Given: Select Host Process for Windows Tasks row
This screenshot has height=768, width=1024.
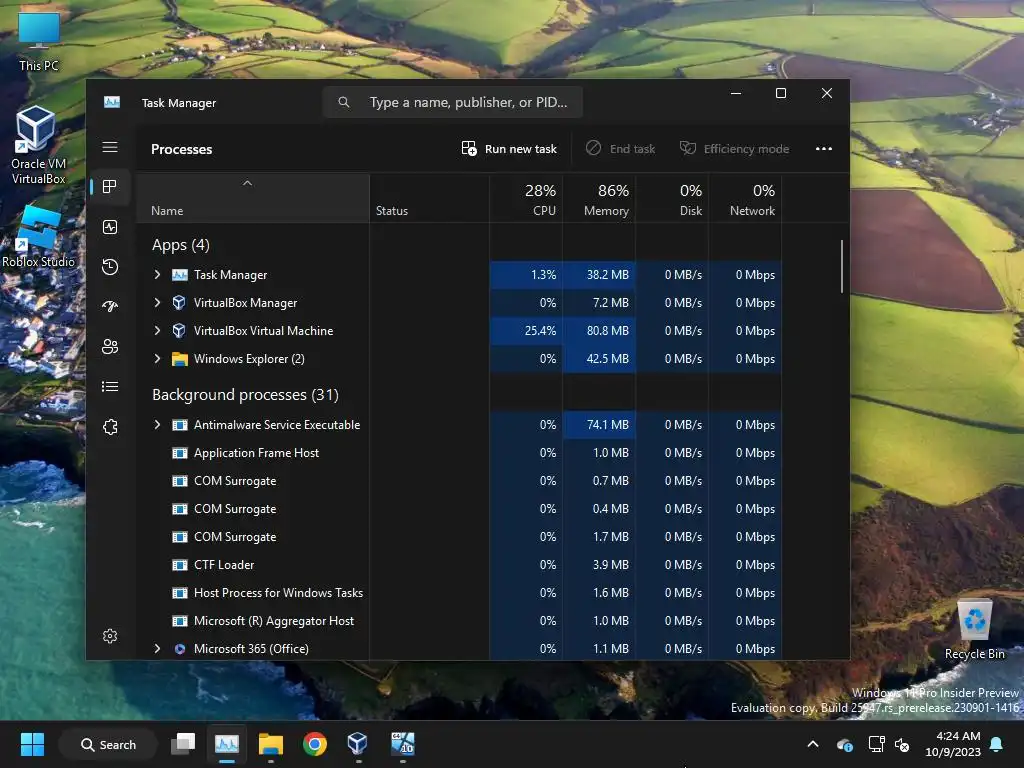Looking at the screenshot, I should point(459,593).
